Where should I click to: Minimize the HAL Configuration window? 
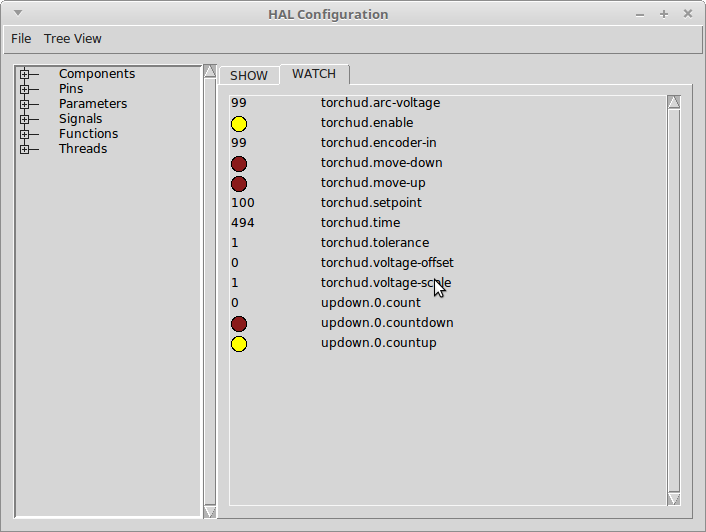(x=640, y=15)
